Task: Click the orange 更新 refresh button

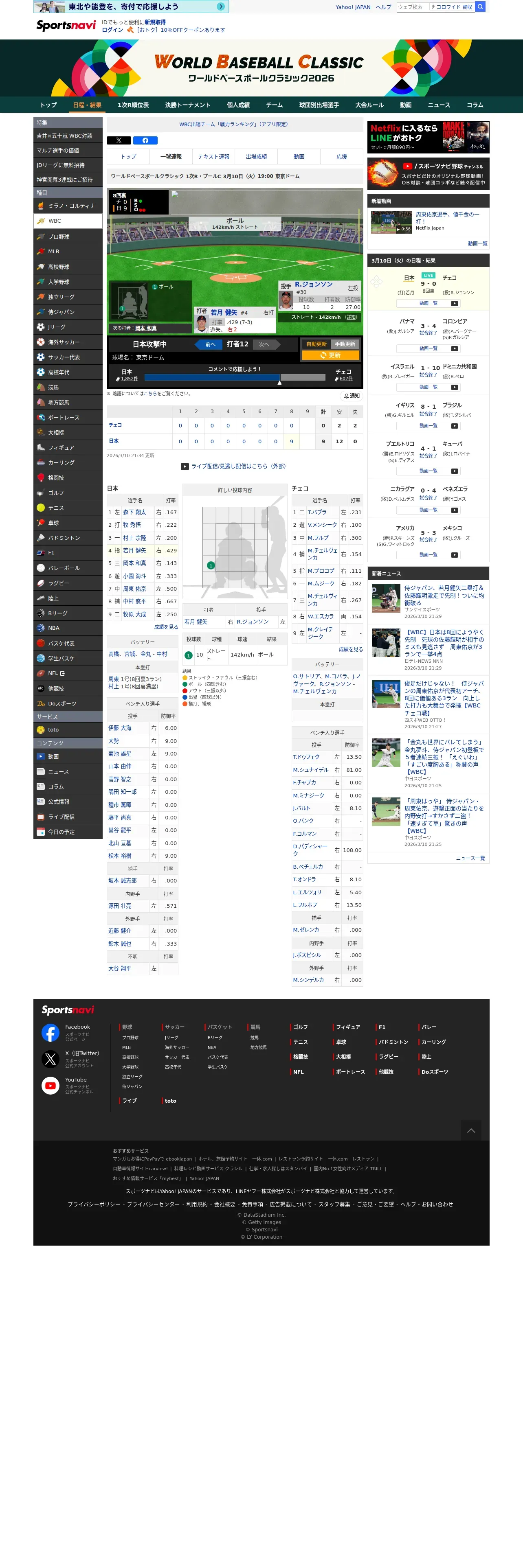Action: coord(331,355)
